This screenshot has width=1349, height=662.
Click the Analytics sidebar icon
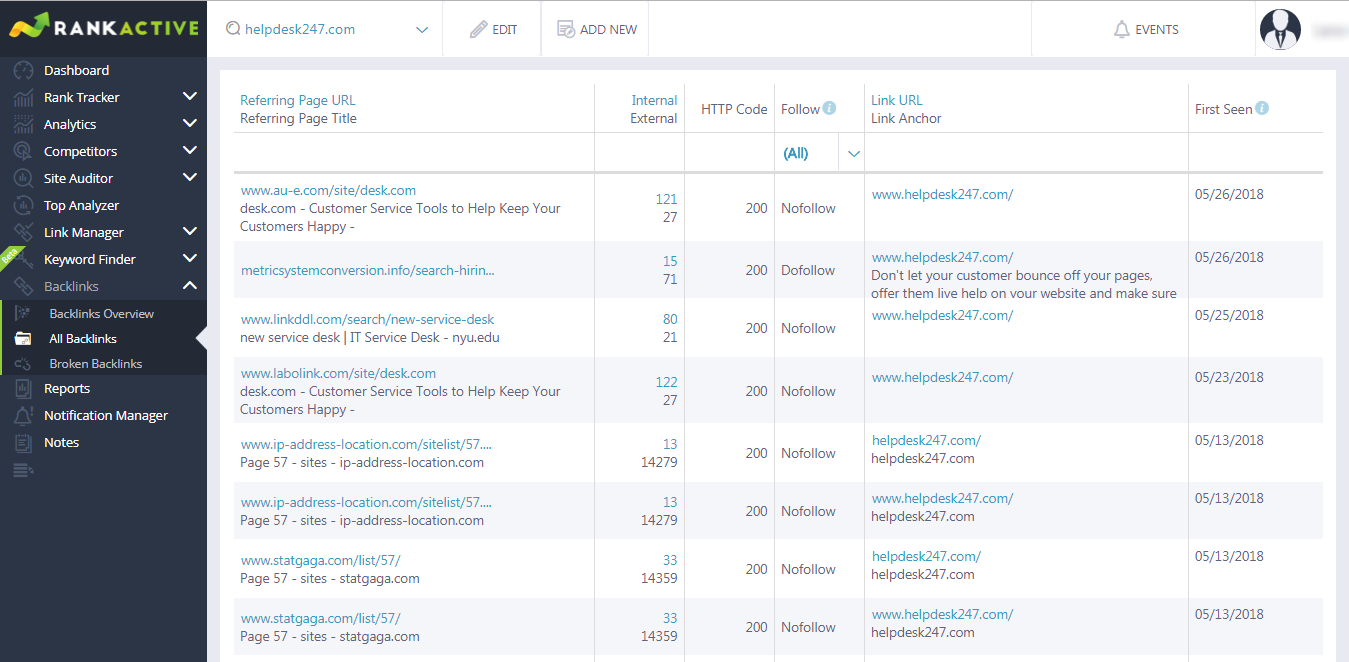[x=23, y=125]
